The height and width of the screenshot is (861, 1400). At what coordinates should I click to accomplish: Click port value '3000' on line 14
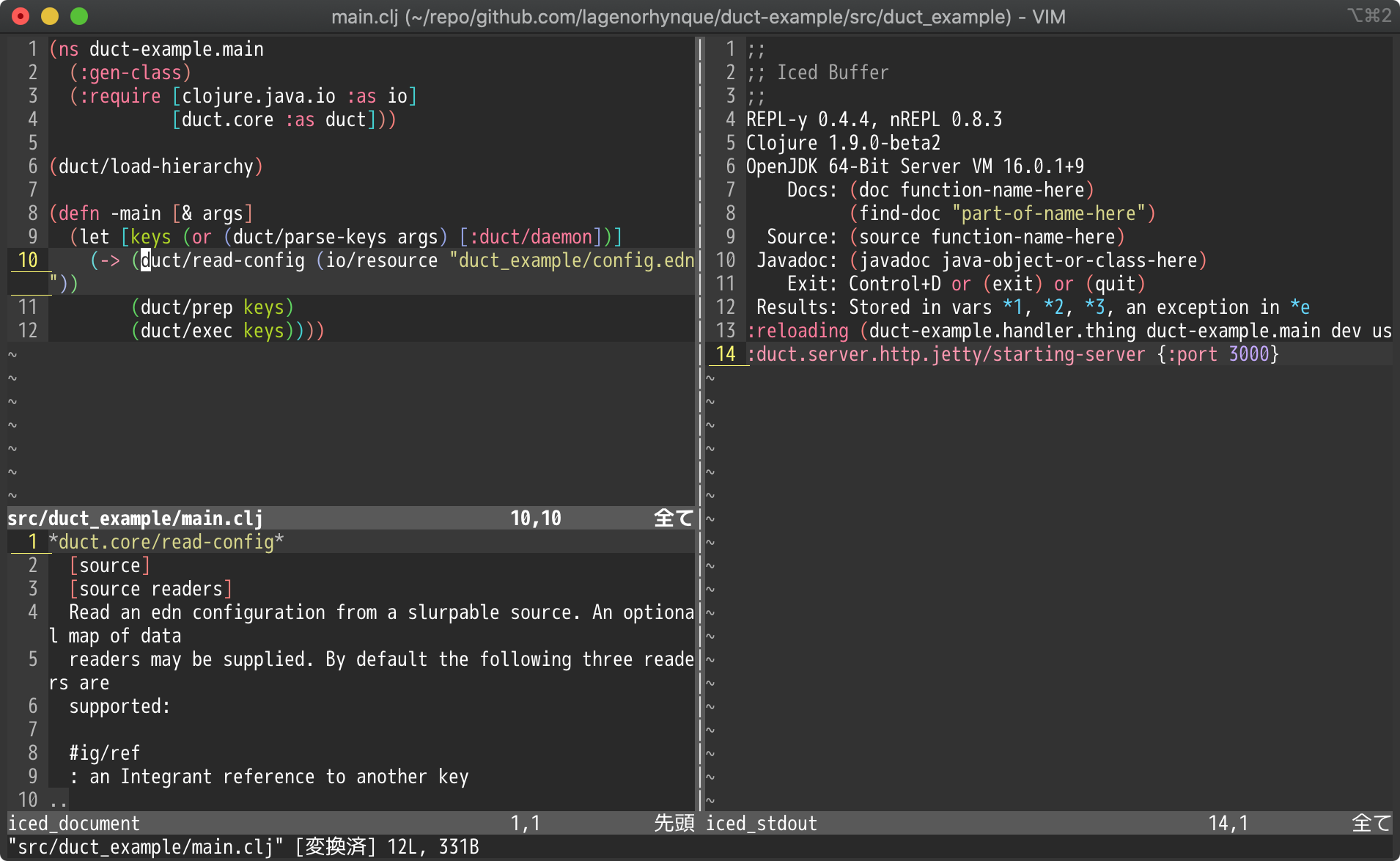pyautogui.click(x=1249, y=354)
